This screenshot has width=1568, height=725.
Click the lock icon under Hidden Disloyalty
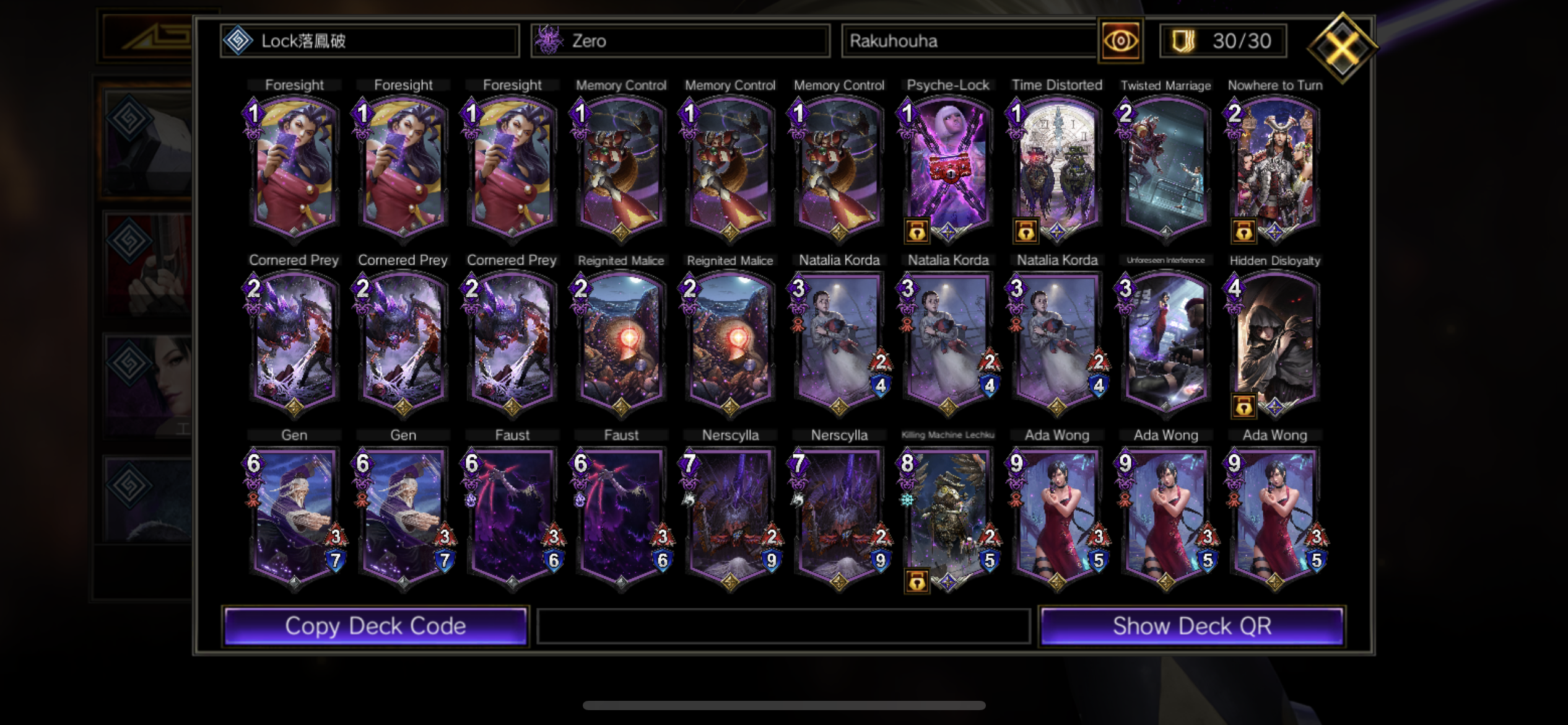[1244, 406]
